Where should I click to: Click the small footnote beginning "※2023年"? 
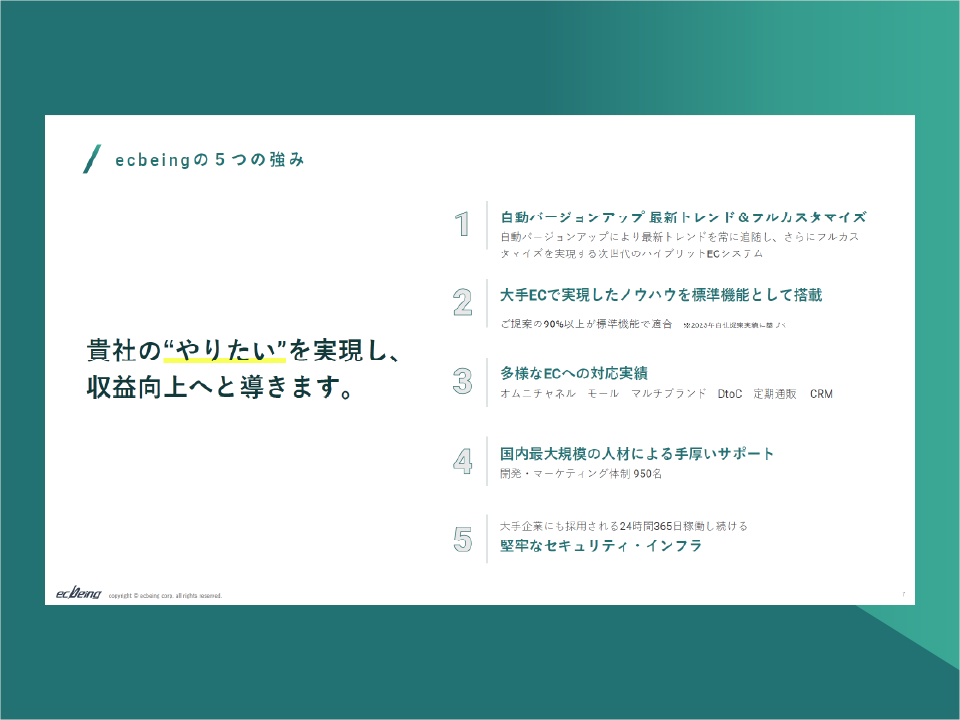(734, 325)
